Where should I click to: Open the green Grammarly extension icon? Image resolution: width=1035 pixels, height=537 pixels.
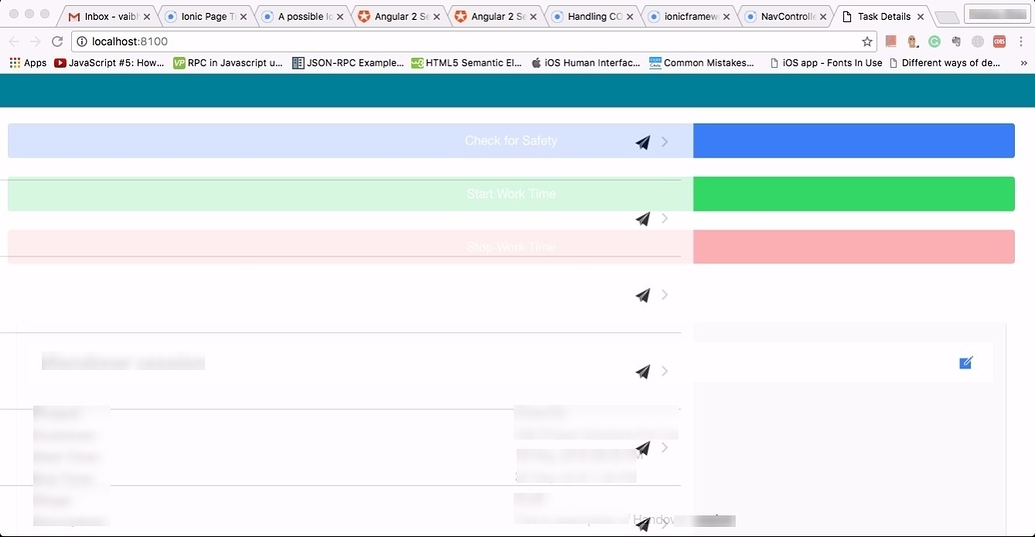[x=934, y=42]
